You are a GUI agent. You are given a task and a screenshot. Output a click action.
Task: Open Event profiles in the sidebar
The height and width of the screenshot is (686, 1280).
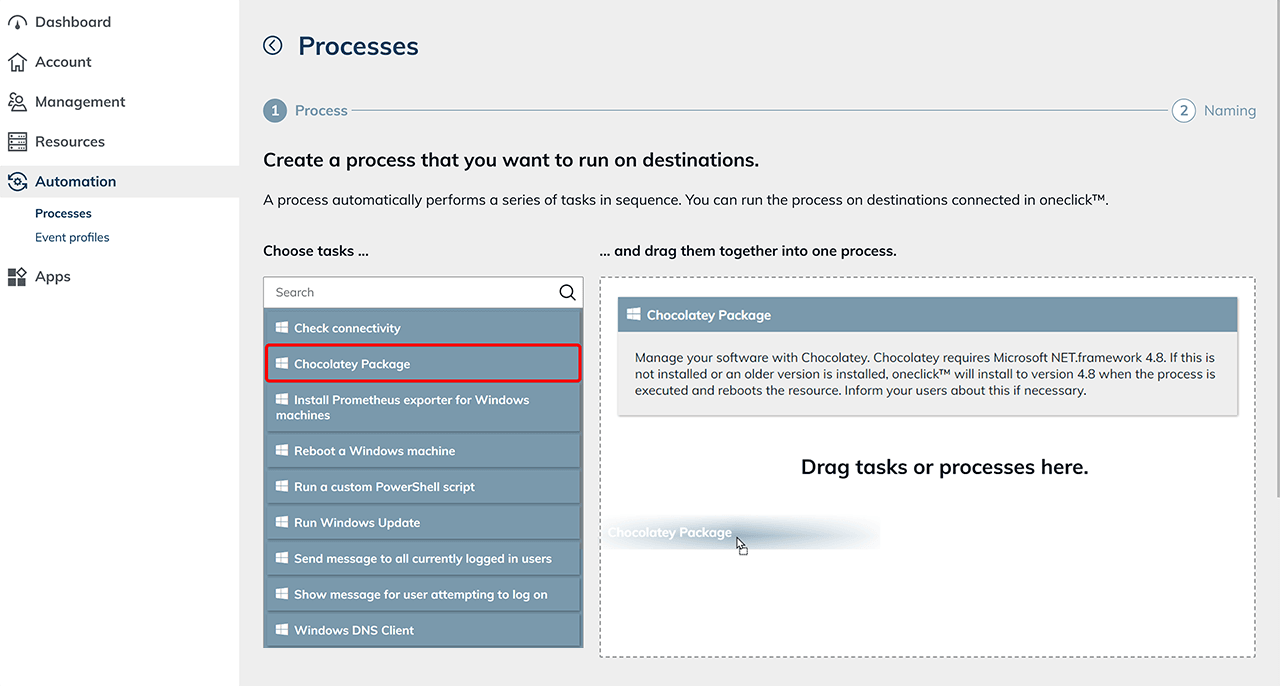click(72, 237)
